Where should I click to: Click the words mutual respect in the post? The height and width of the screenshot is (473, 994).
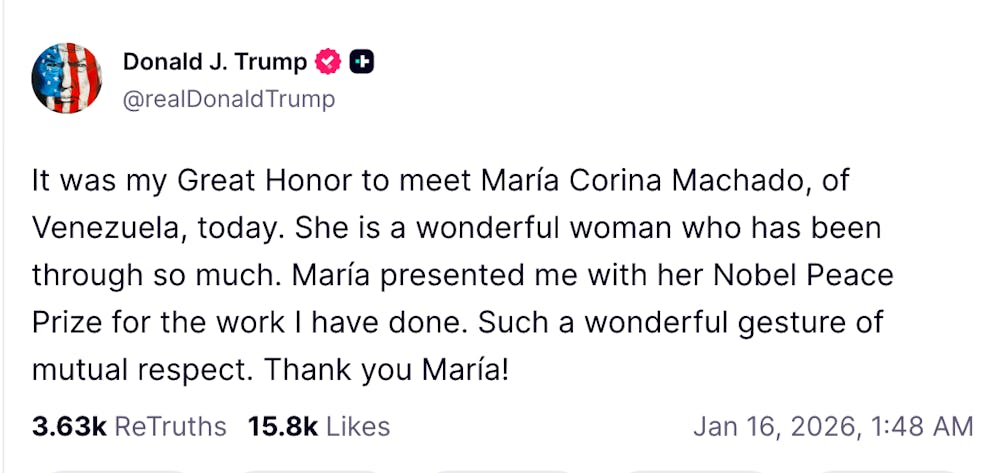point(140,370)
